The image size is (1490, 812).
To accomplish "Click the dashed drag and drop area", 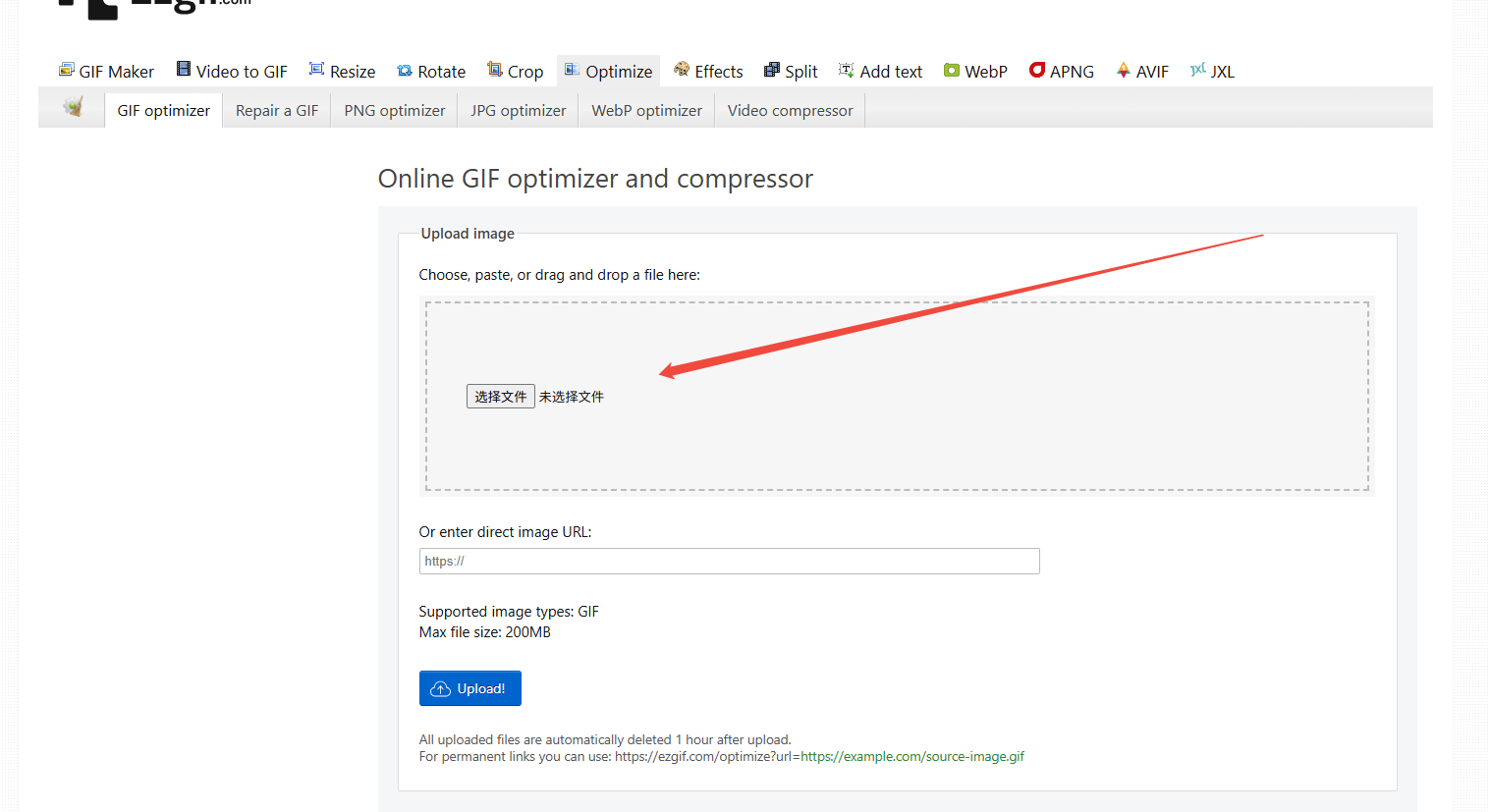I will coord(897,397).
